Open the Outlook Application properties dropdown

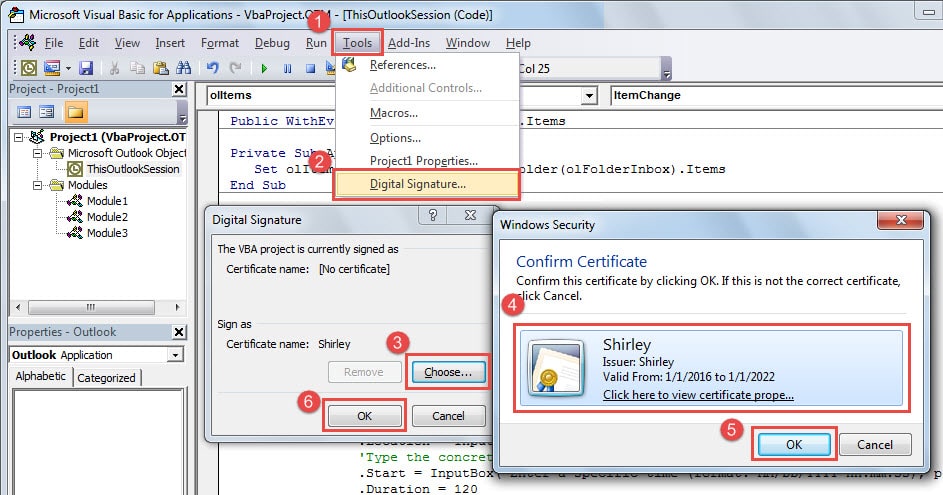click(x=175, y=355)
